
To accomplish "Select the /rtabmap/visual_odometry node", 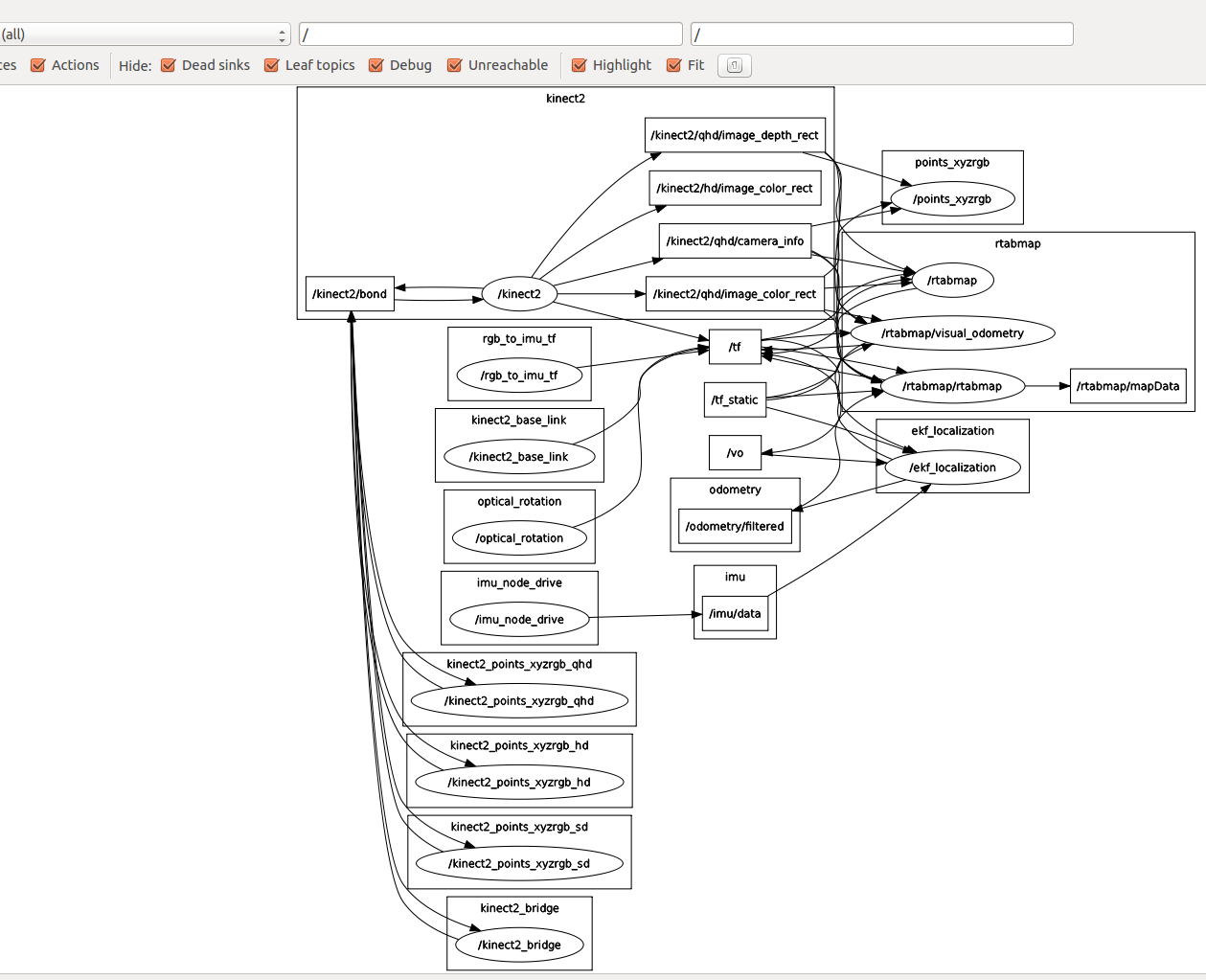I will coord(952,333).
